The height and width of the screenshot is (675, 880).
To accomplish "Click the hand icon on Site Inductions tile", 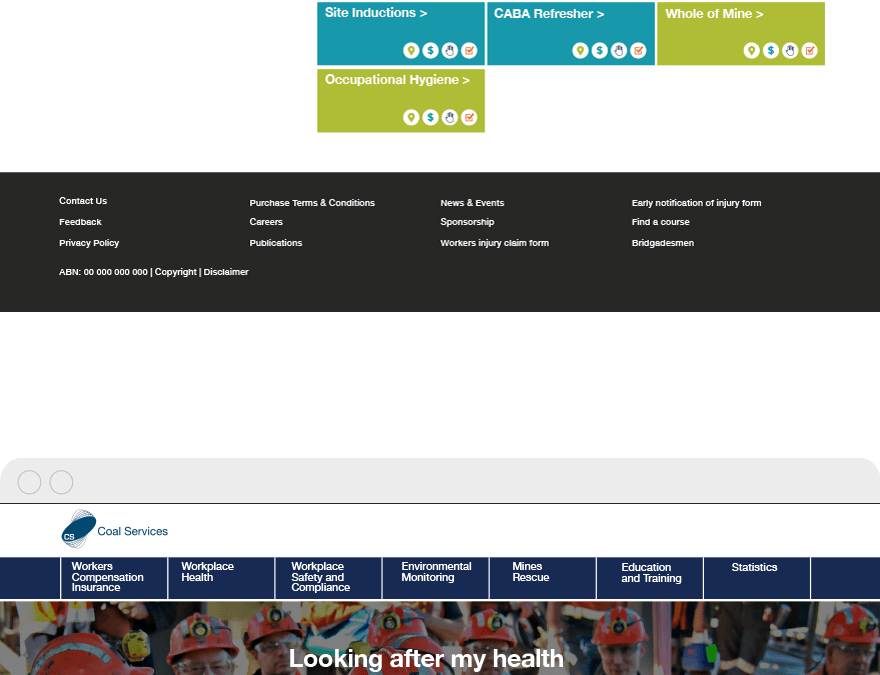I will [450, 50].
